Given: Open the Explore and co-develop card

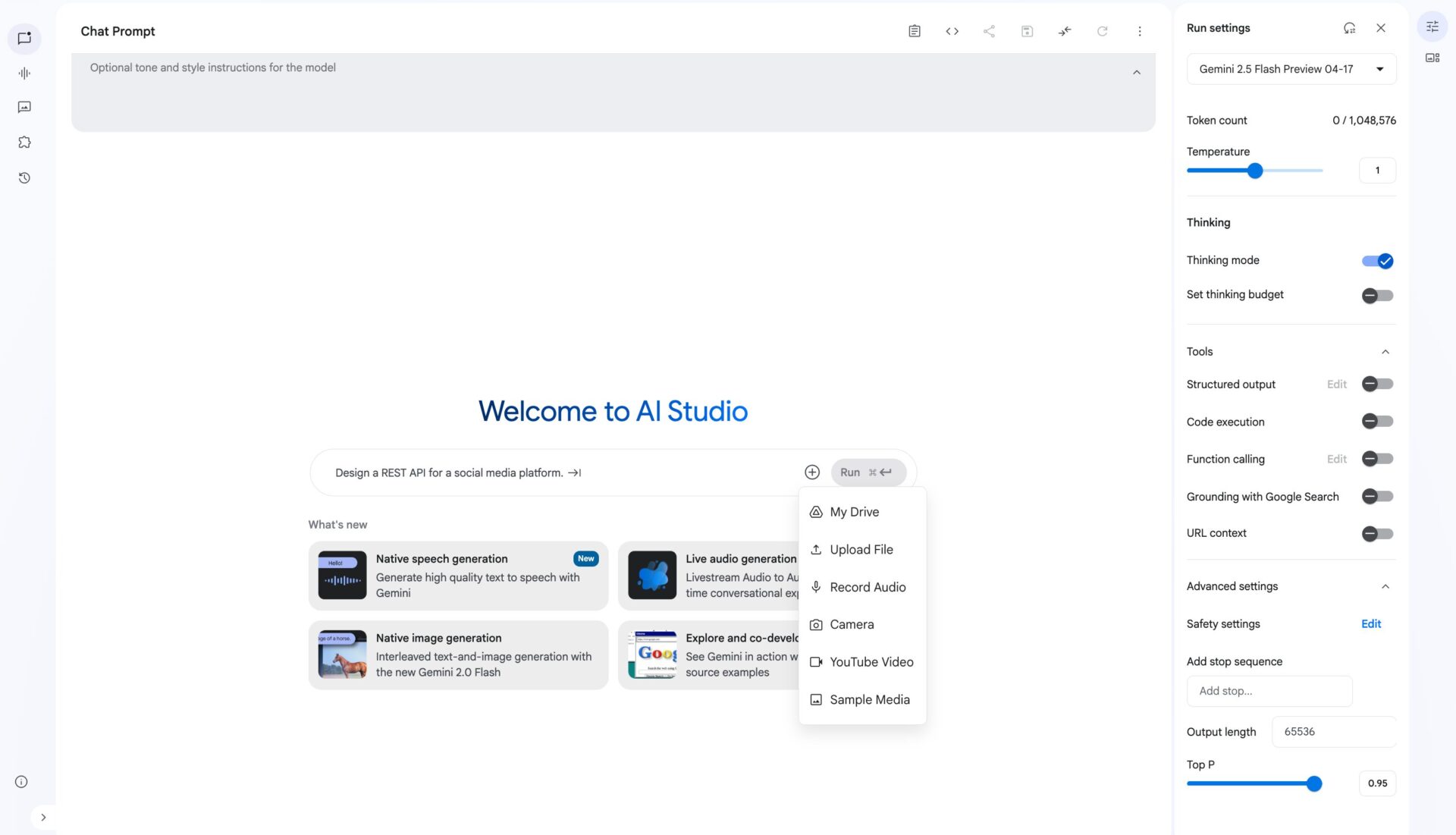Looking at the screenshot, I should tap(708, 655).
